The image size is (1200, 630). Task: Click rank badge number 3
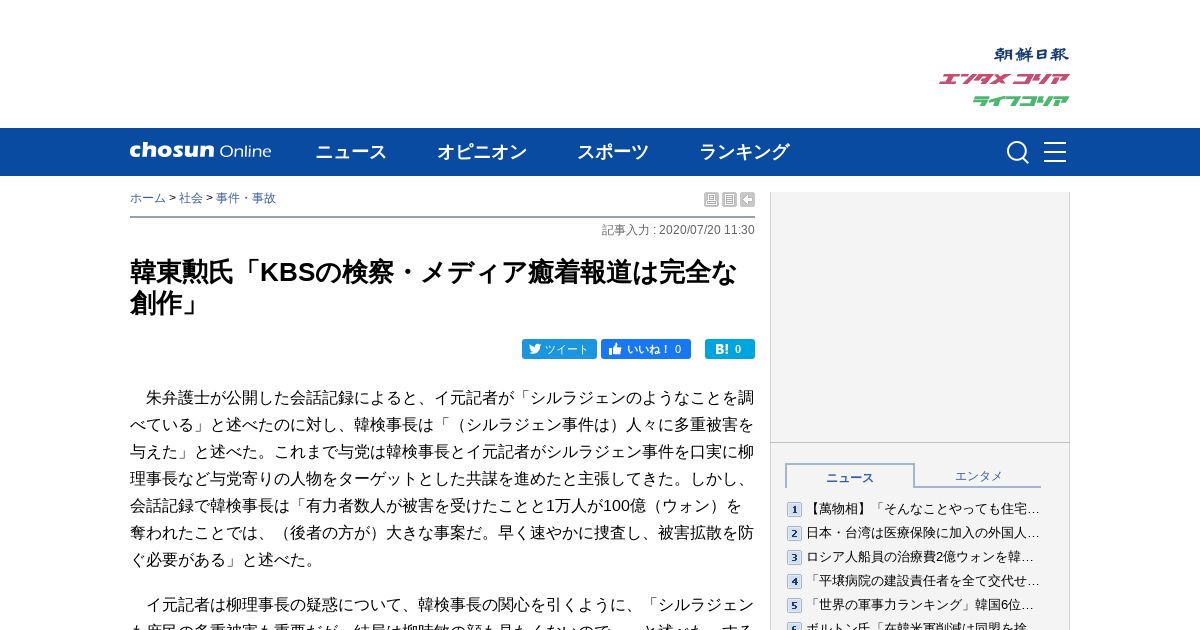point(794,557)
